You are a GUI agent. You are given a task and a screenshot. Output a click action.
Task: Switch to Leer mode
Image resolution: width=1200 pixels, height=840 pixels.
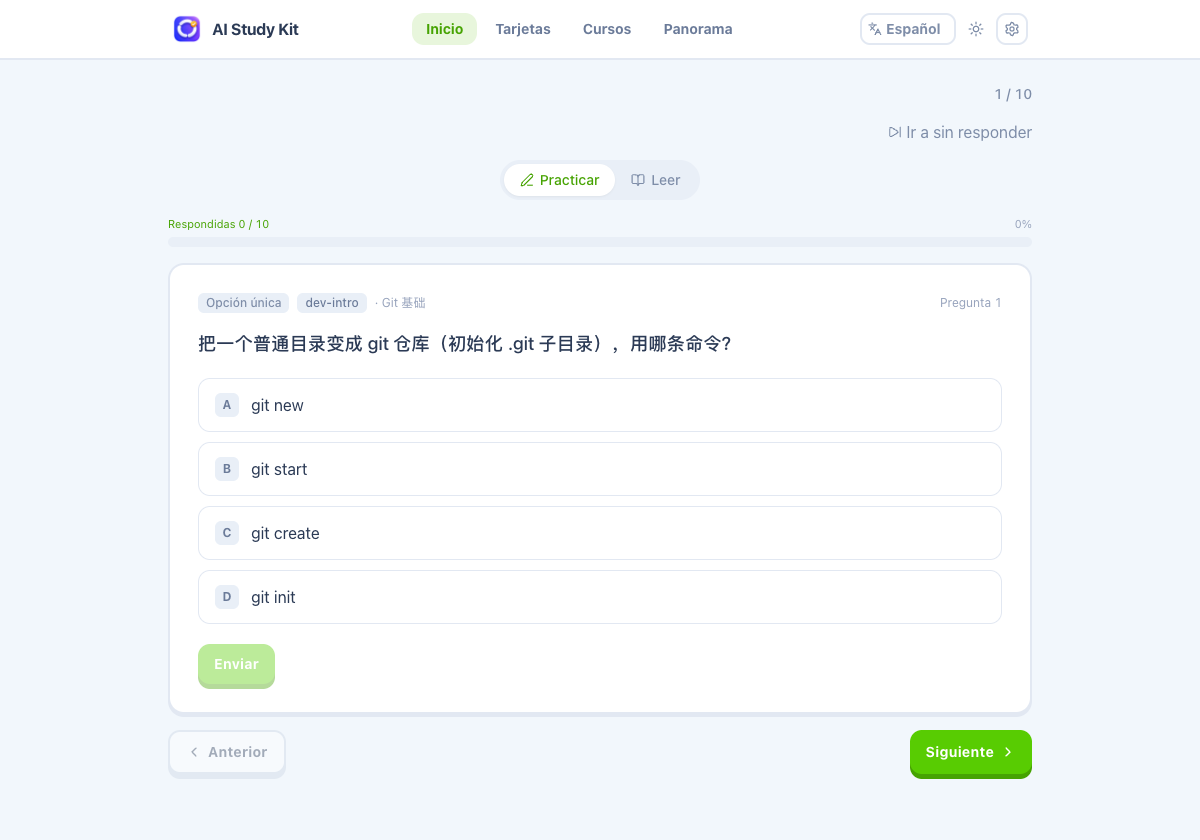tap(656, 180)
